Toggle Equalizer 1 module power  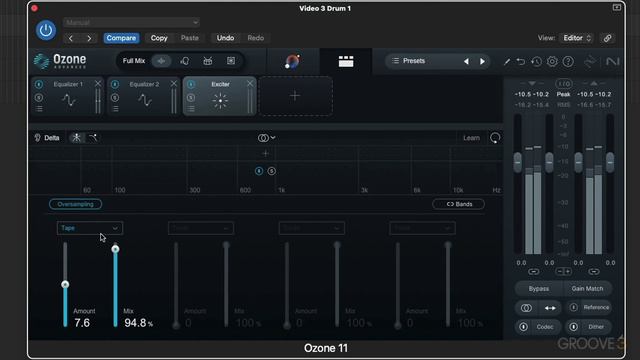[39, 84]
